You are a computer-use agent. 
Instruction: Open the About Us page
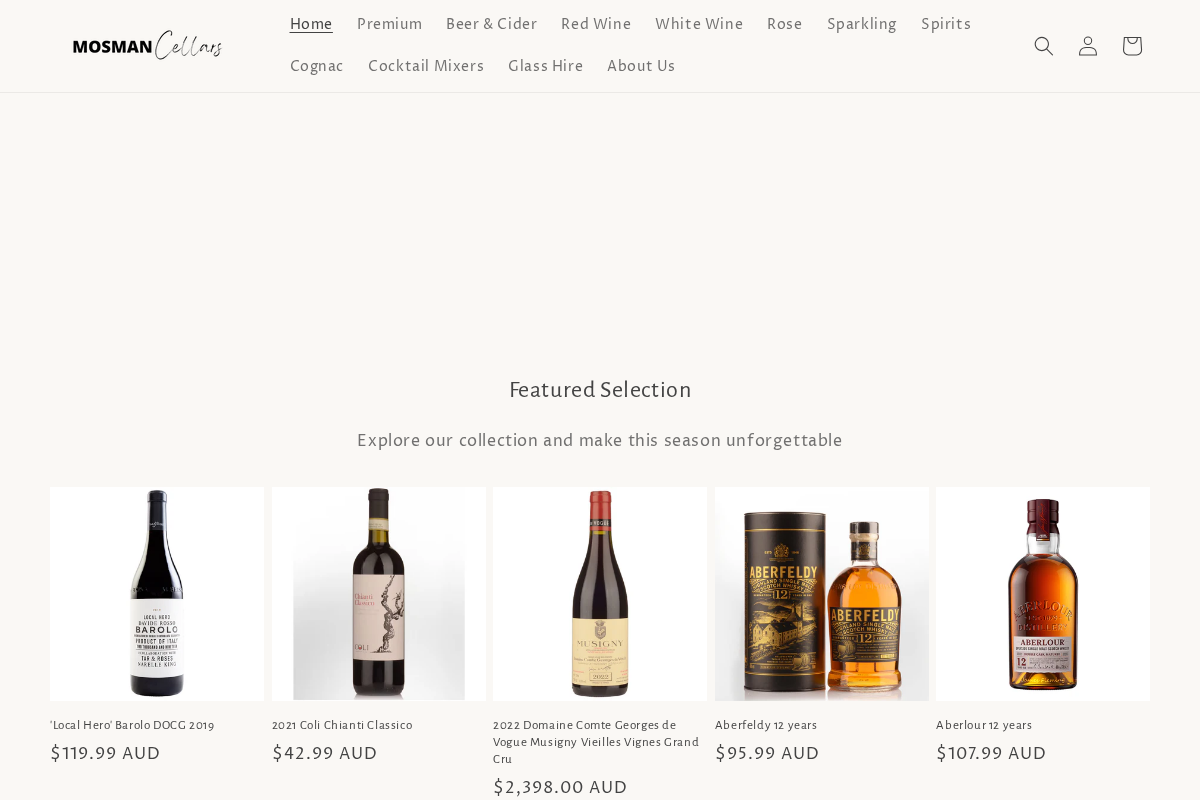641,66
